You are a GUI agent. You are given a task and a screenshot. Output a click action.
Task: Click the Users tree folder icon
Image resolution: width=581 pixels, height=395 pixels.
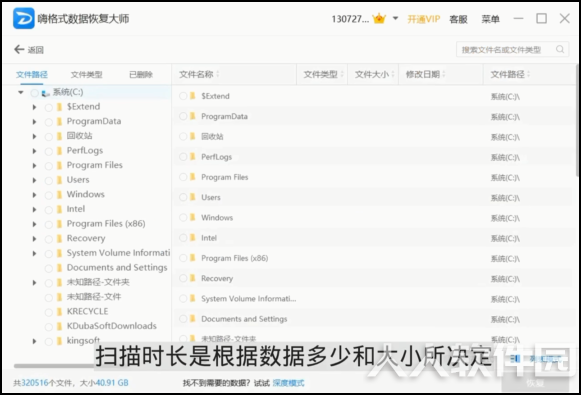[59, 180]
